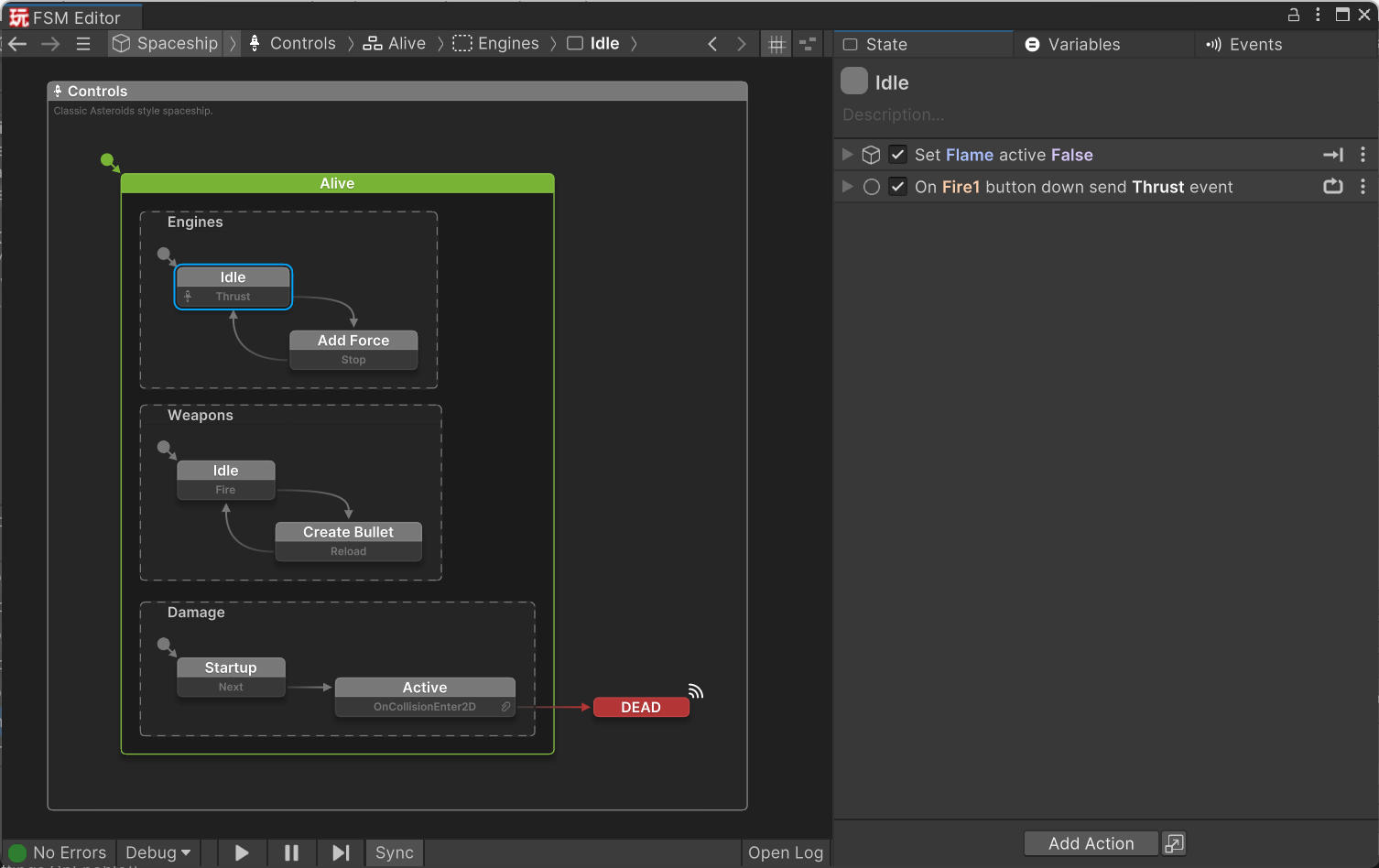Toggle the grid icon in the toolbar

point(776,44)
